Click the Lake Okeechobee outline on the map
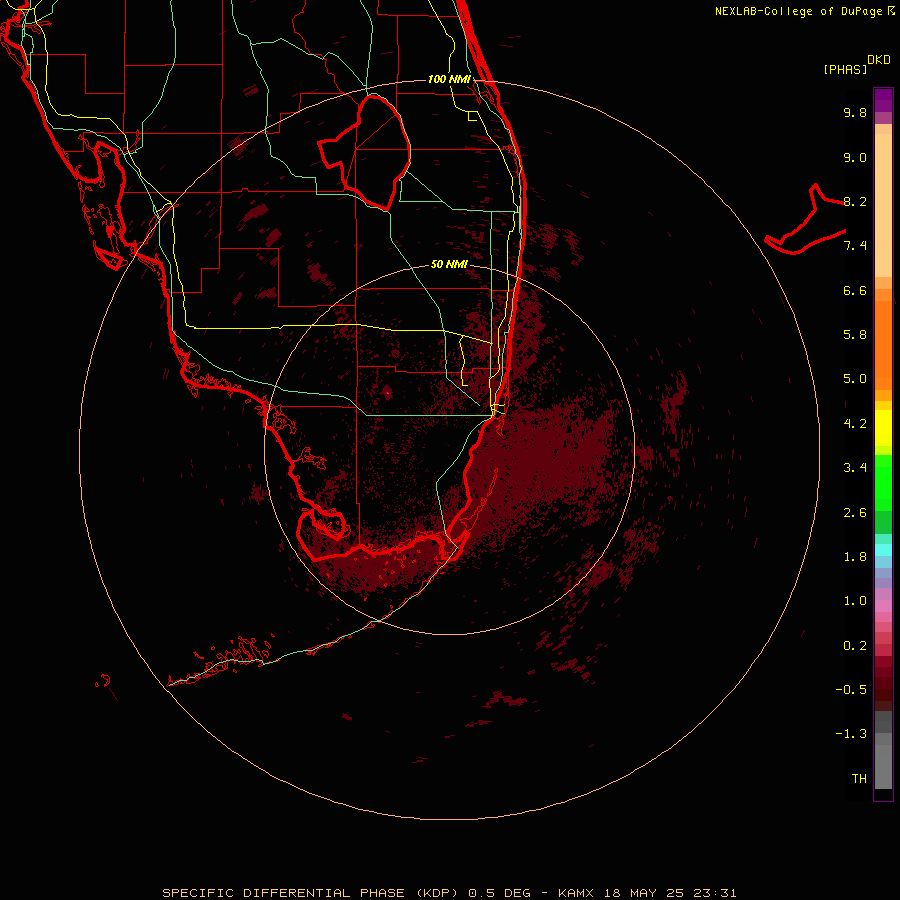The height and width of the screenshot is (900, 900). [x=365, y=152]
